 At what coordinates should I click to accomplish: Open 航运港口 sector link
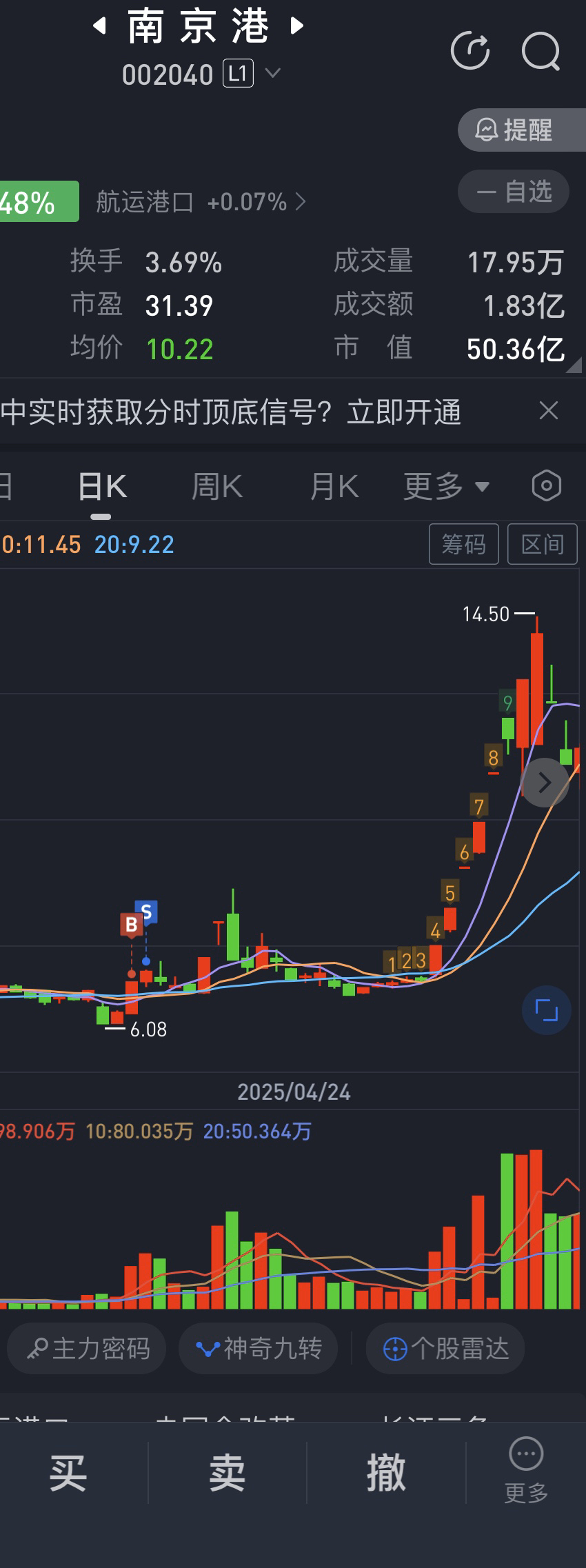pyautogui.click(x=145, y=202)
